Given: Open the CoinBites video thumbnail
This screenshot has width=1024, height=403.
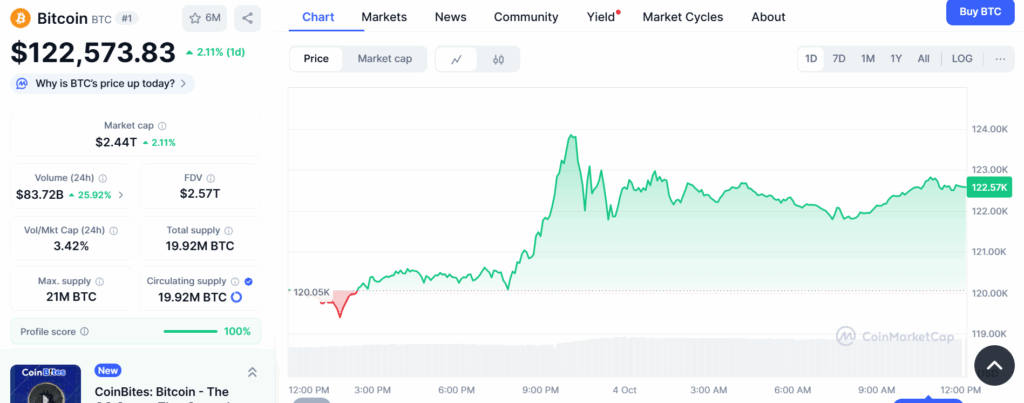Looking at the screenshot, I should [x=45, y=385].
